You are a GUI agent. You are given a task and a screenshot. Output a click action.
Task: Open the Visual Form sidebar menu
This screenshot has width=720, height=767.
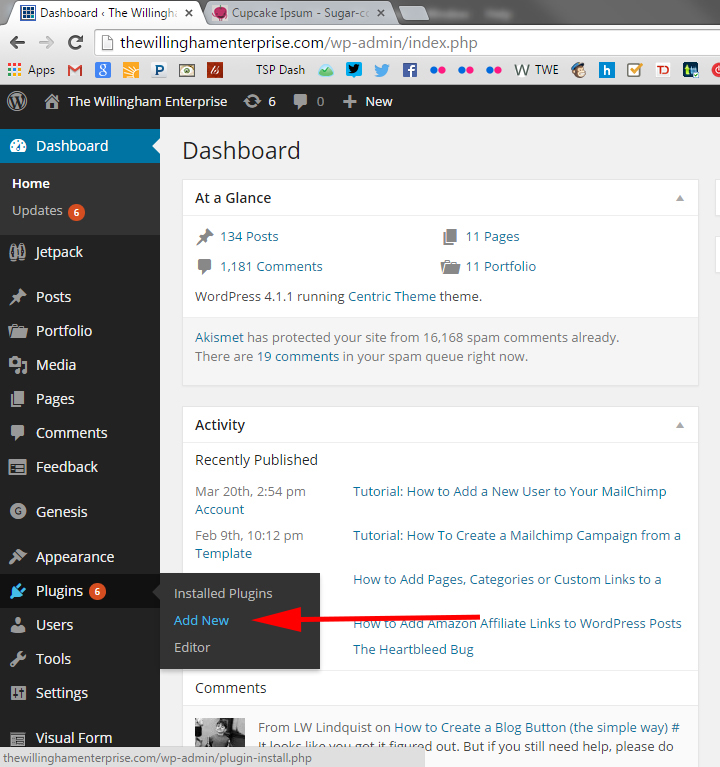(80, 738)
